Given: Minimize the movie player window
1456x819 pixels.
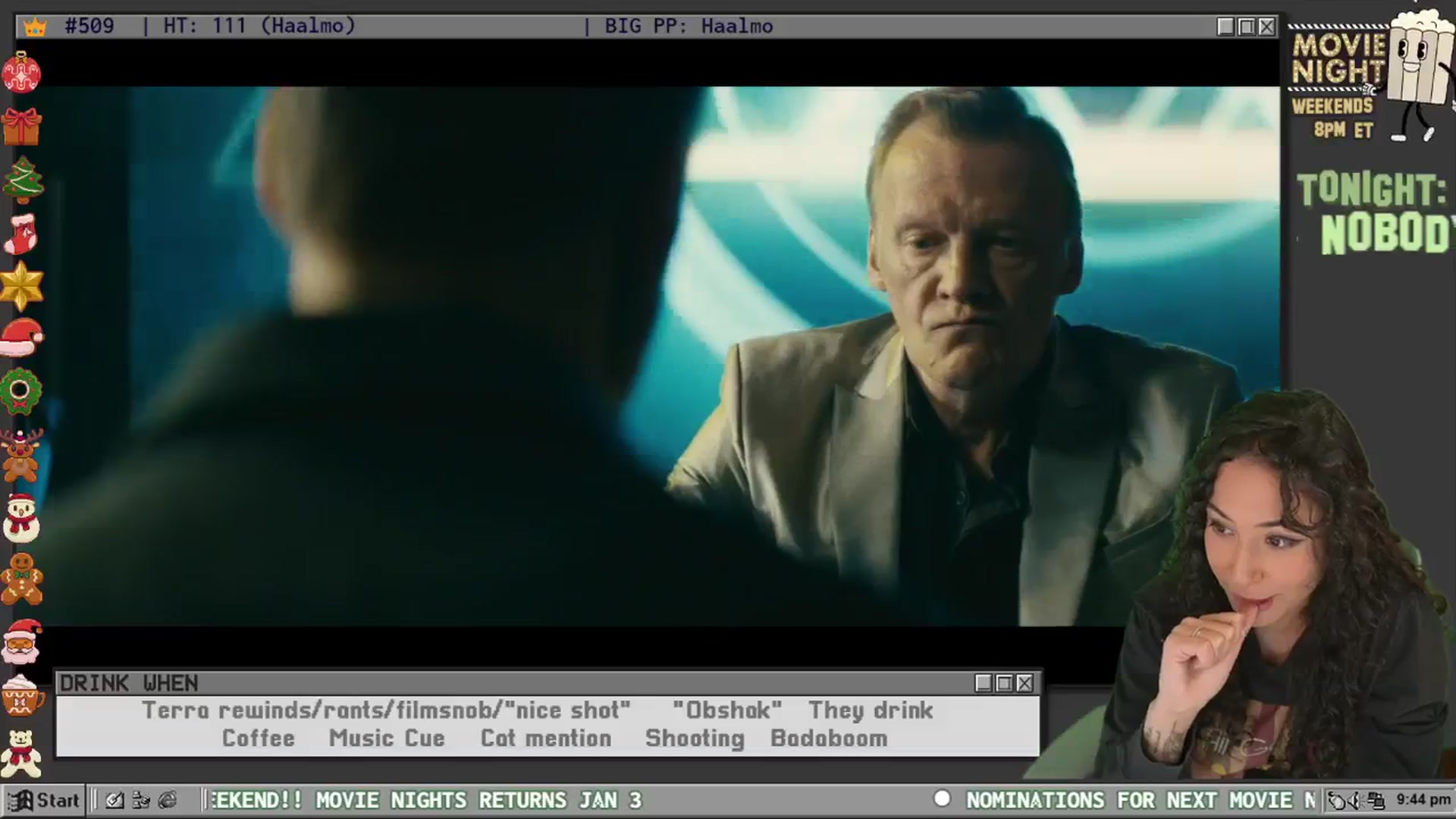Looking at the screenshot, I should tap(1225, 27).
